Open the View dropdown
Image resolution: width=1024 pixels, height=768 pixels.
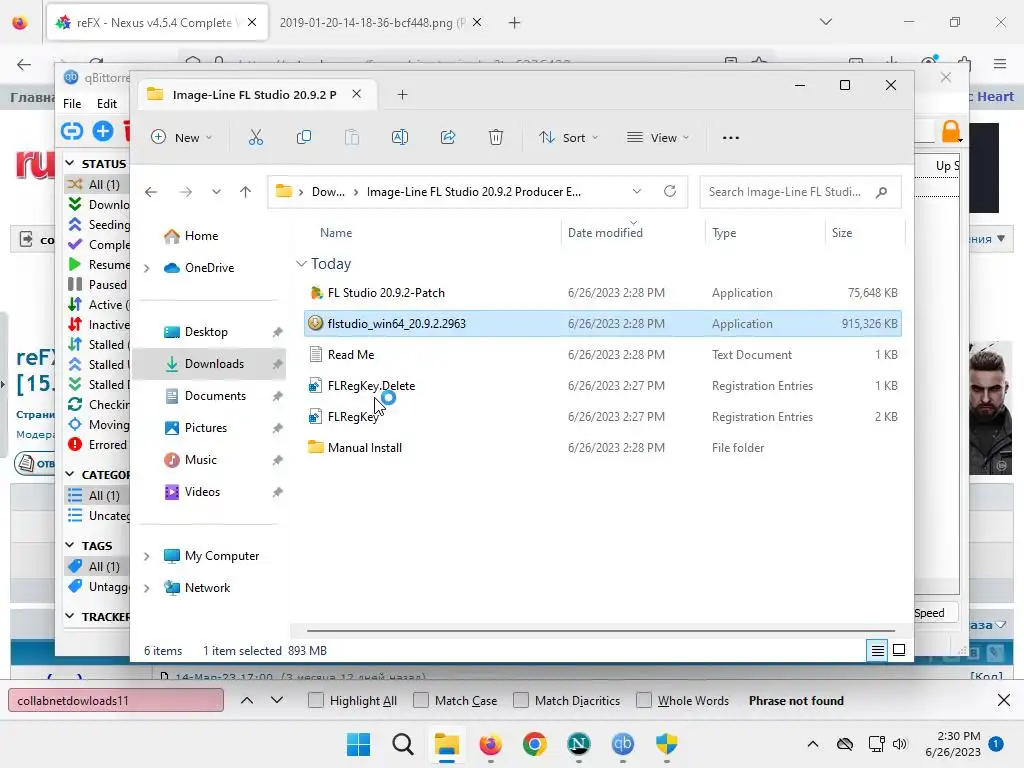coord(658,137)
